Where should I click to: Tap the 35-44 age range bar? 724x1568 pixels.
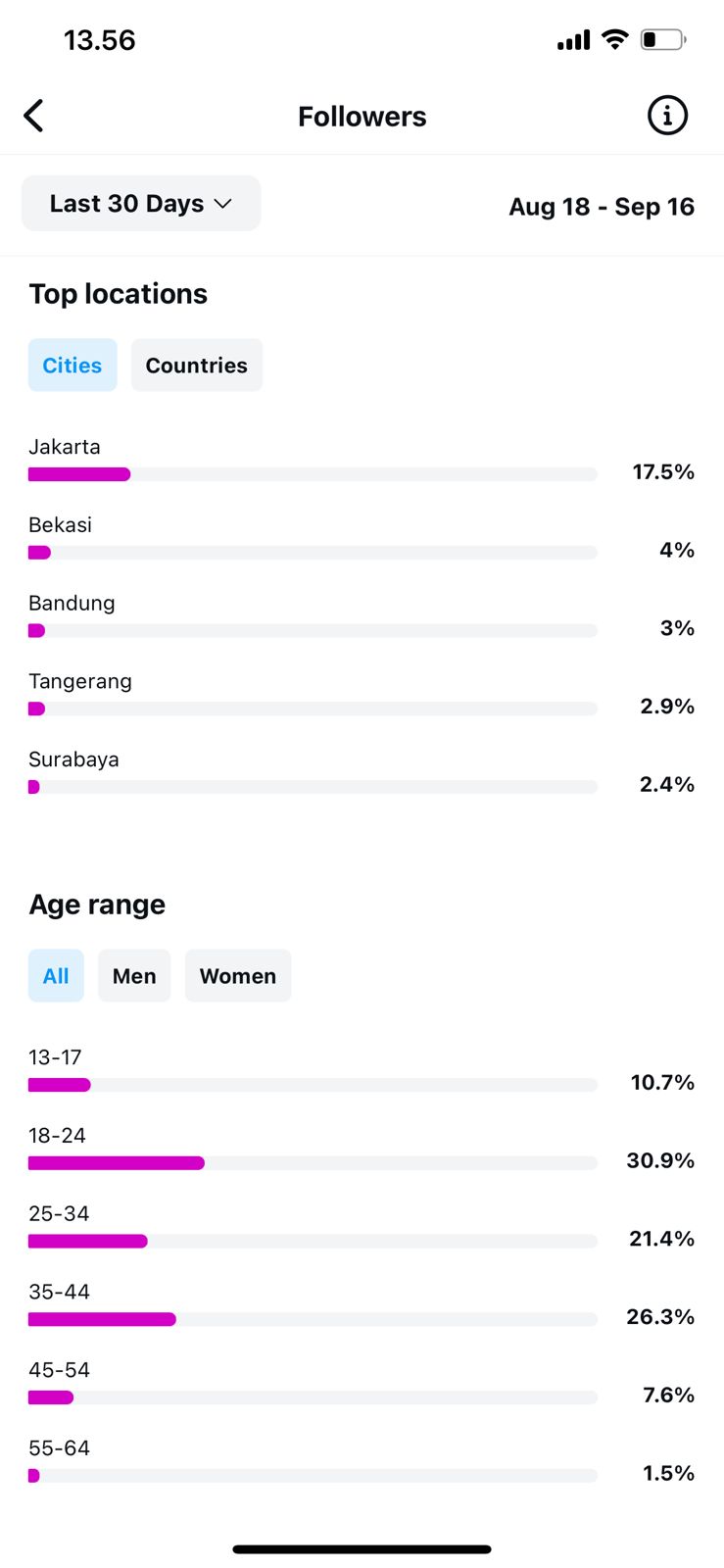312,1320
